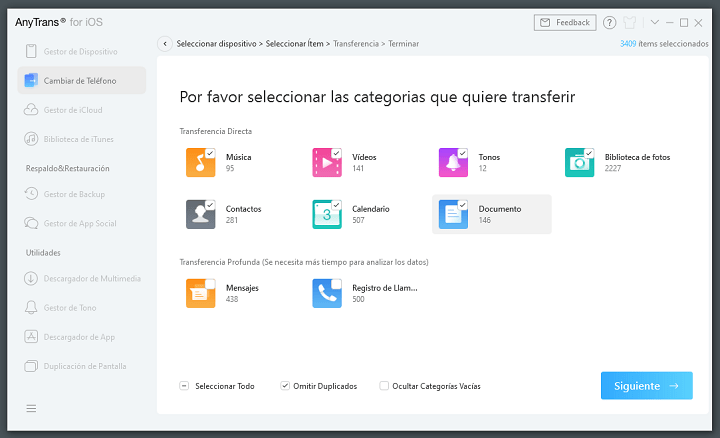Open Gestor de App Social chat icon
The height and width of the screenshot is (438, 720).
(31, 223)
